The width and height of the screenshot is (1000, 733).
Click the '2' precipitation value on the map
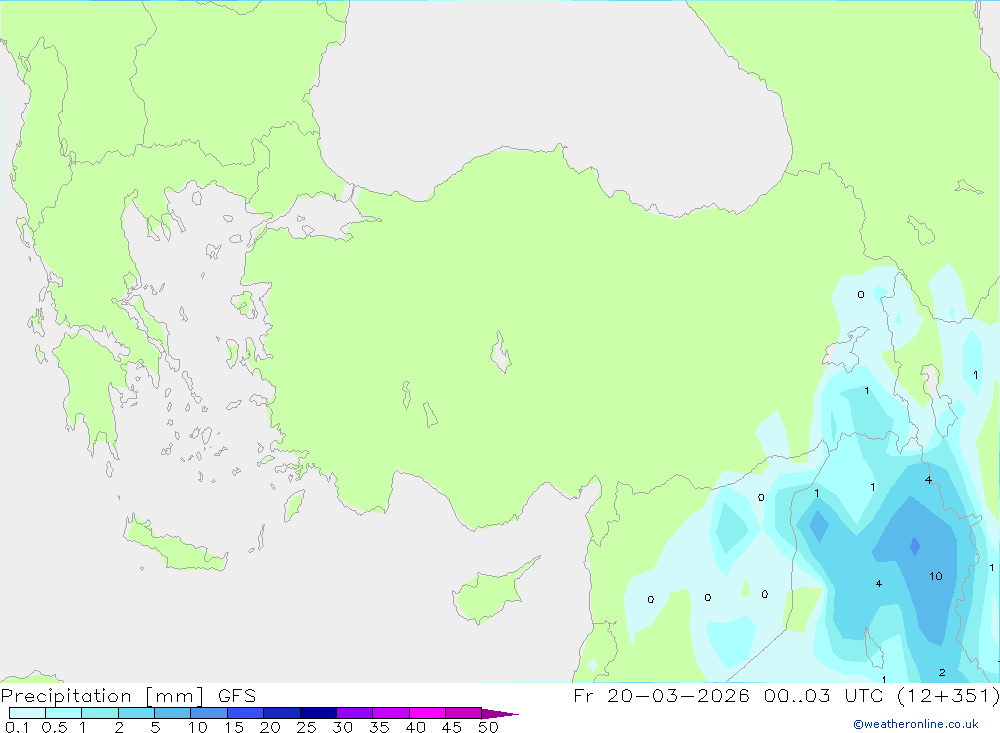point(942,672)
